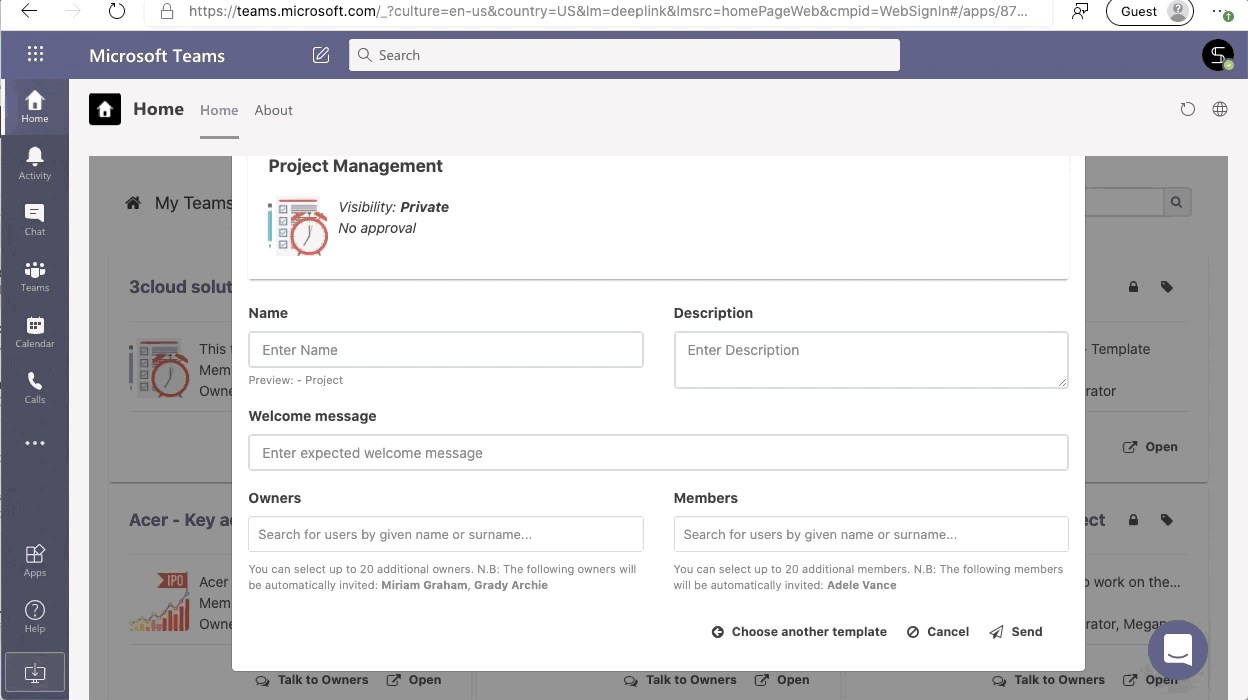This screenshot has height=700, width=1248.
Task: Start a new chat with compose icon
Action: click(x=321, y=55)
